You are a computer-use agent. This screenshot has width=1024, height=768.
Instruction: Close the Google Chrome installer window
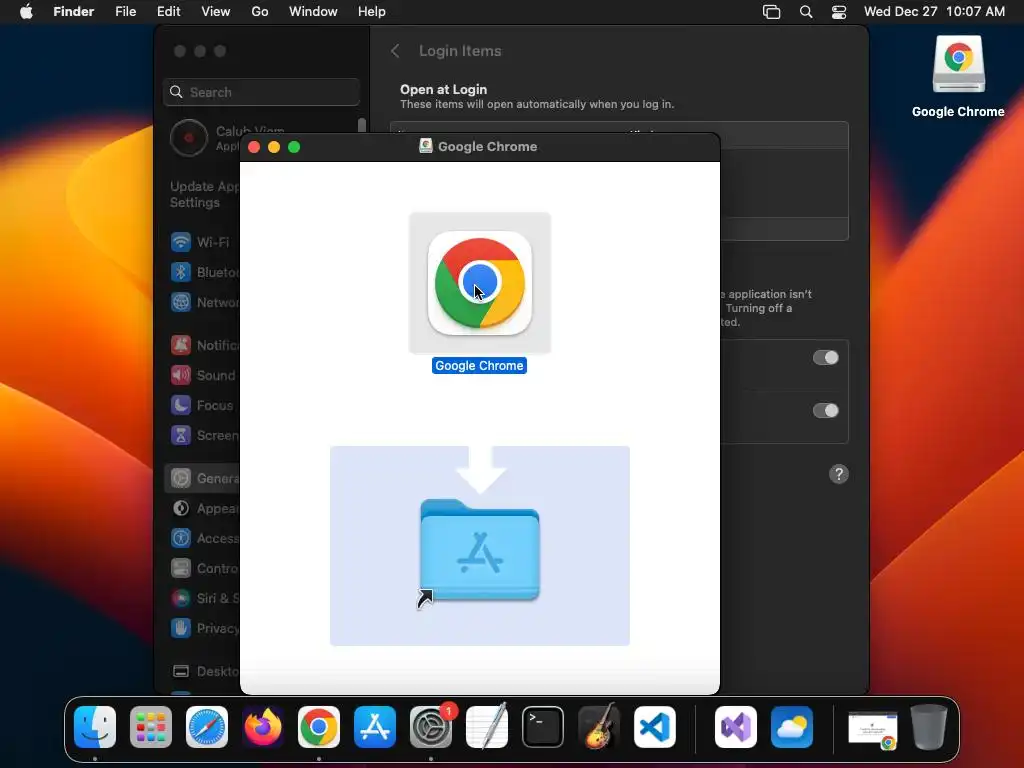pyautogui.click(x=255, y=148)
